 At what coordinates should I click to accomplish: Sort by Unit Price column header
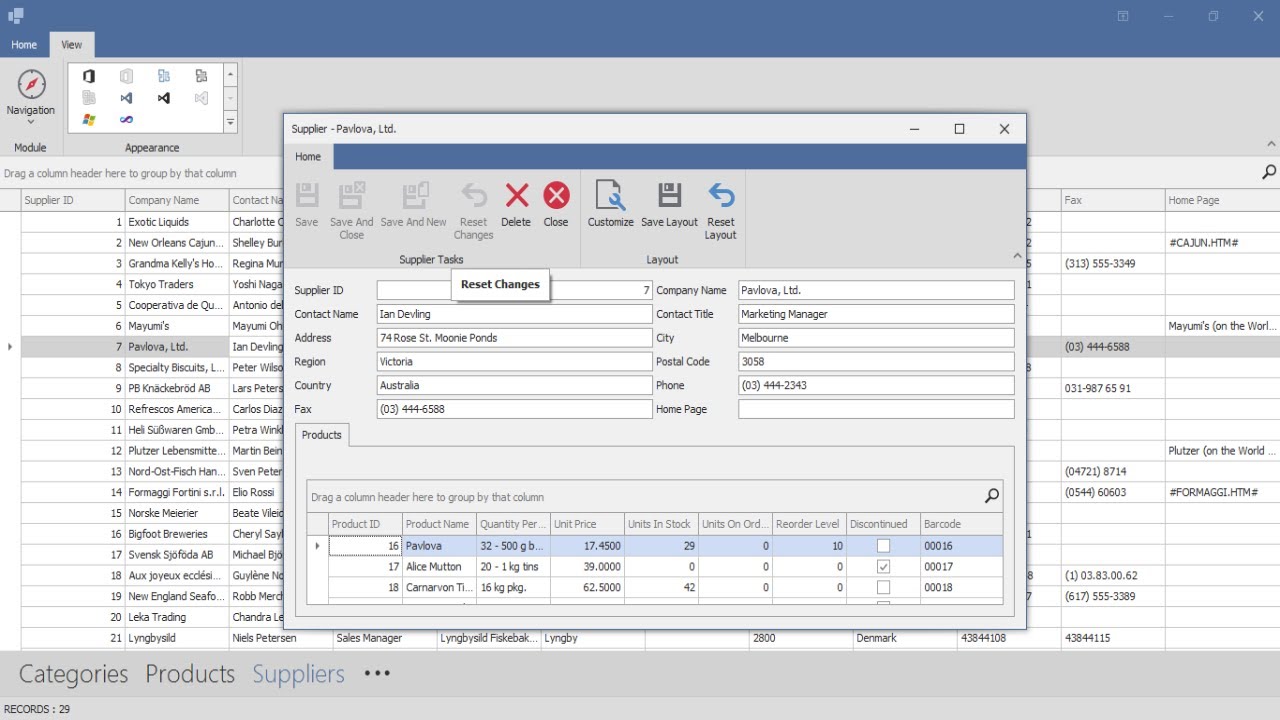click(587, 524)
